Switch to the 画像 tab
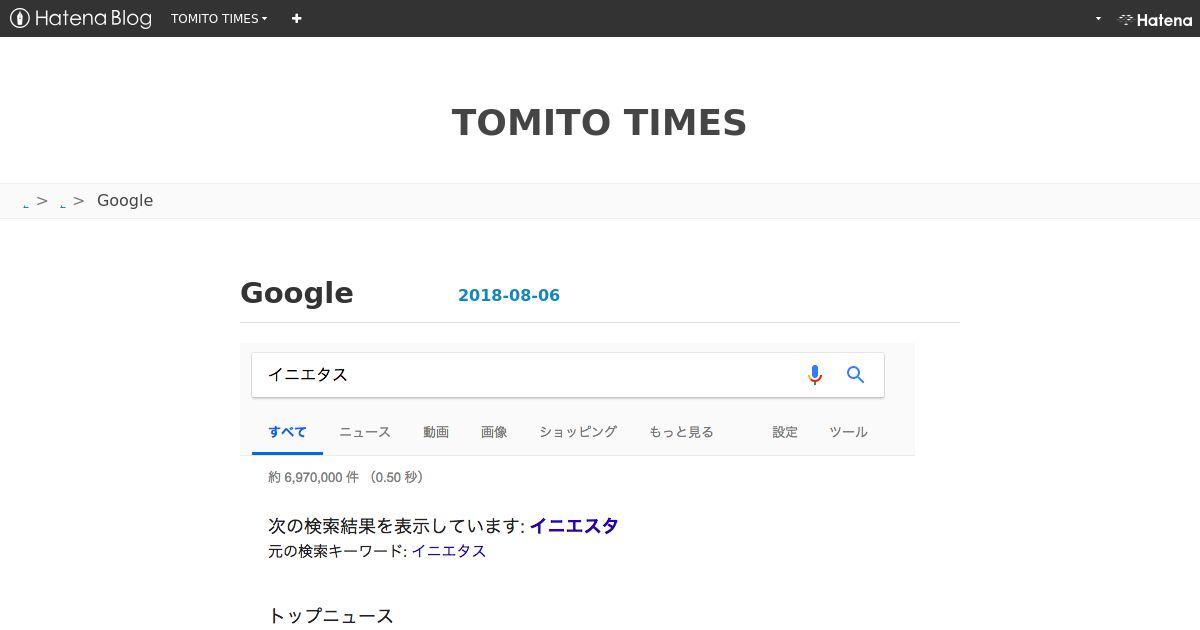This screenshot has width=1200, height=630. 494,432
